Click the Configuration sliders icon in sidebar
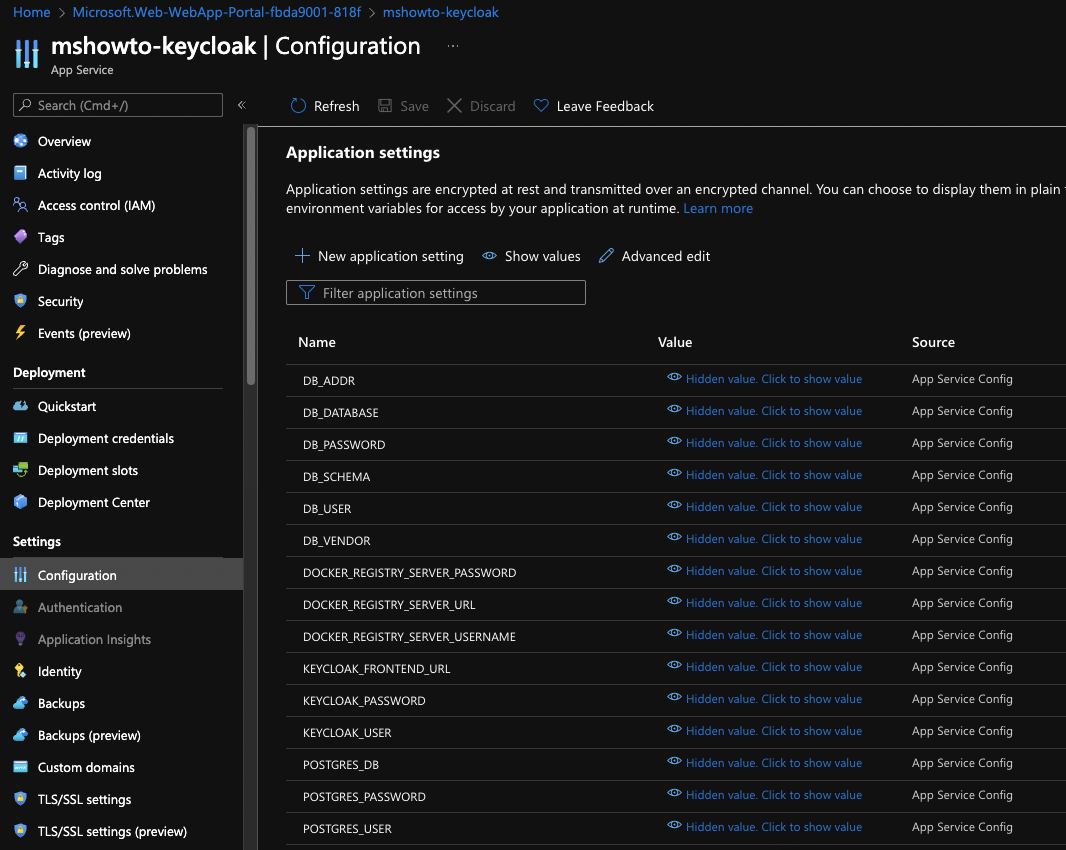Screen dimensions: 1066x850 [x=20, y=575]
